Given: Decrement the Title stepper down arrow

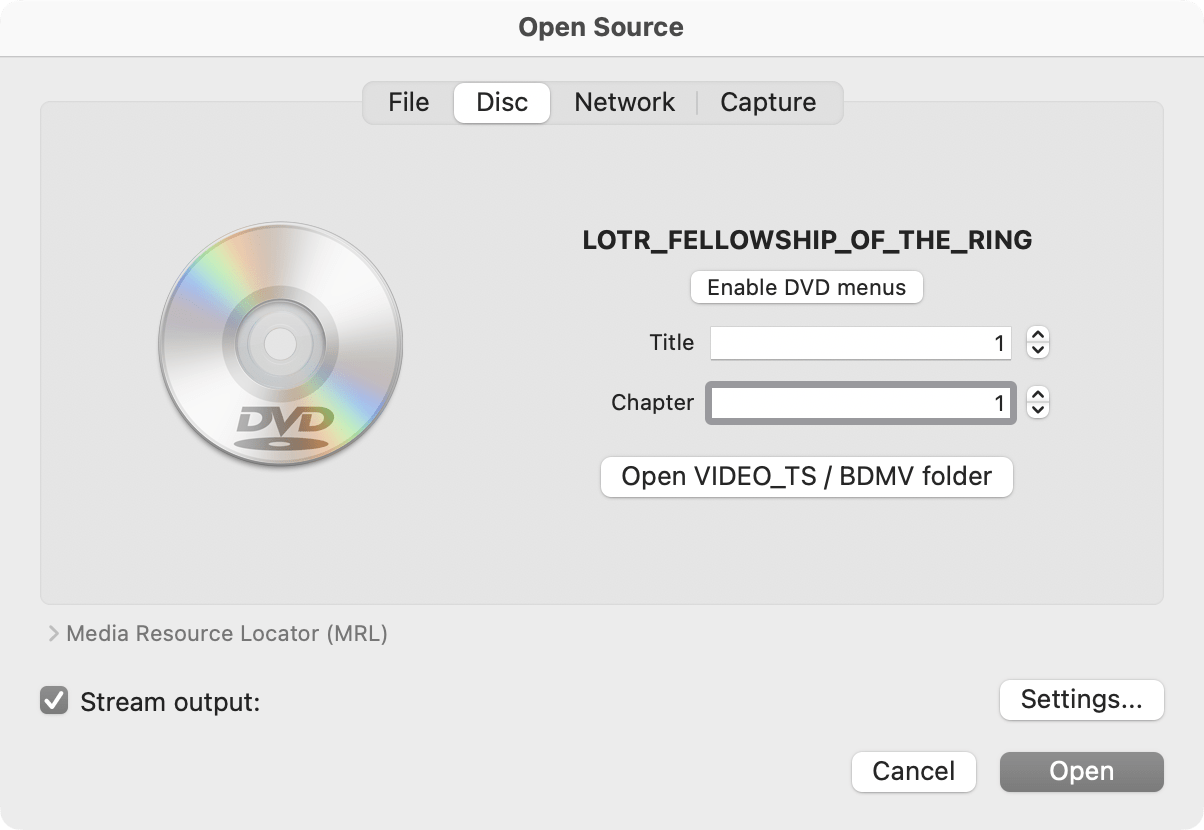Looking at the screenshot, I should click(1038, 350).
